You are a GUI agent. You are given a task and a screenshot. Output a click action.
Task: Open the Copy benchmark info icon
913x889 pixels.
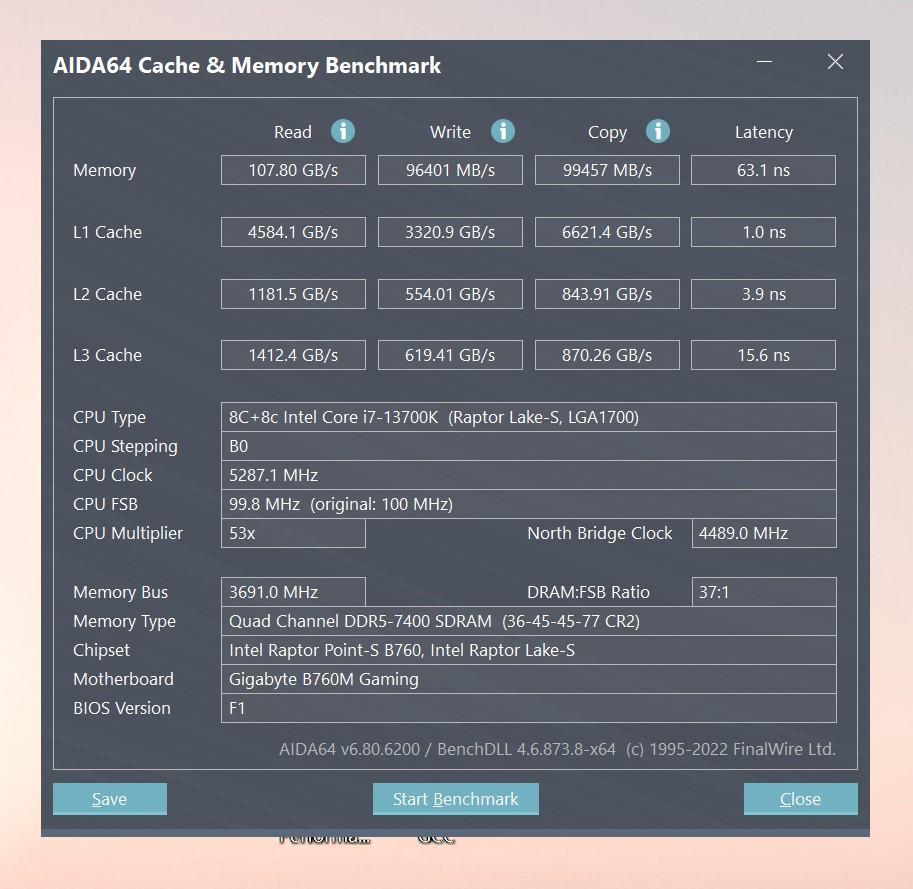[658, 131]
